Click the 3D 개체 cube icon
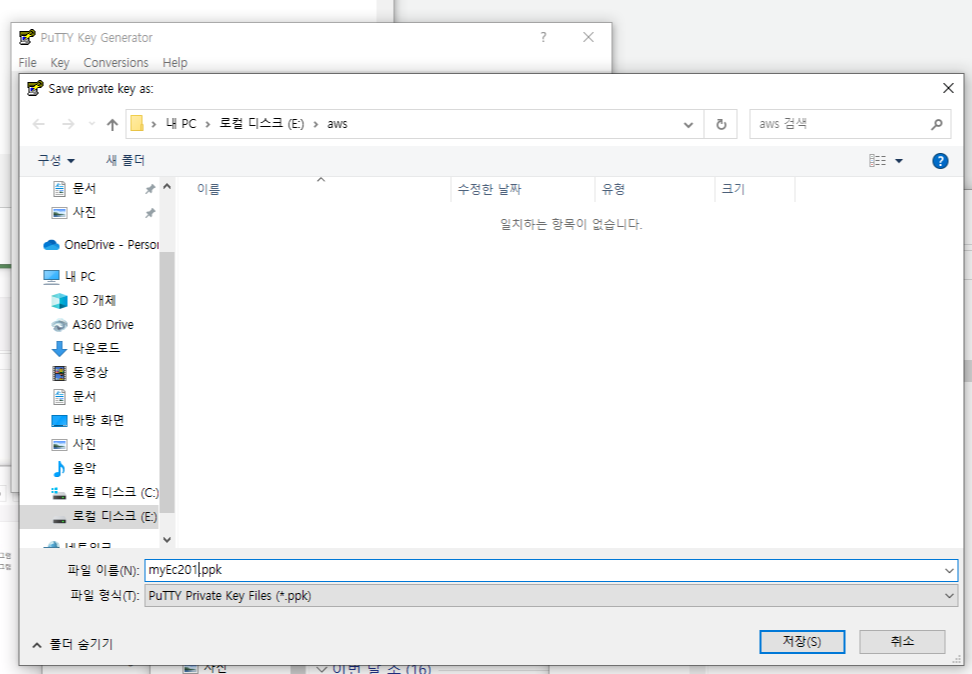This screenshot has height=674, width=972. pos(59,301)
